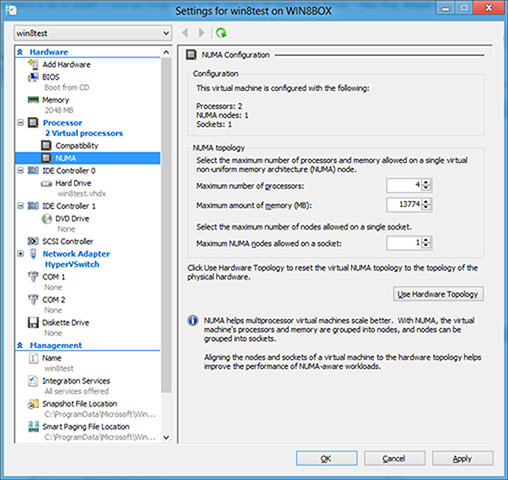
Task: Click the scroll-down arrow in settings list
Action: pos(166,437)
